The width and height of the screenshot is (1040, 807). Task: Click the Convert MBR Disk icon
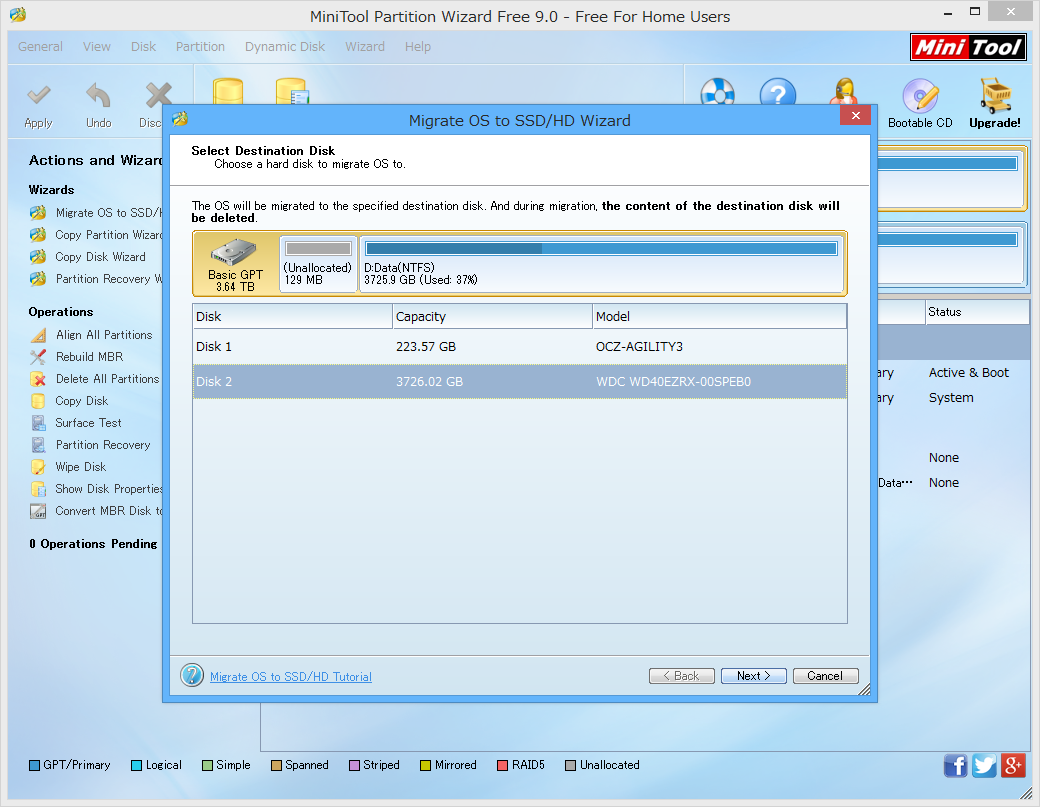coord(38,511)
